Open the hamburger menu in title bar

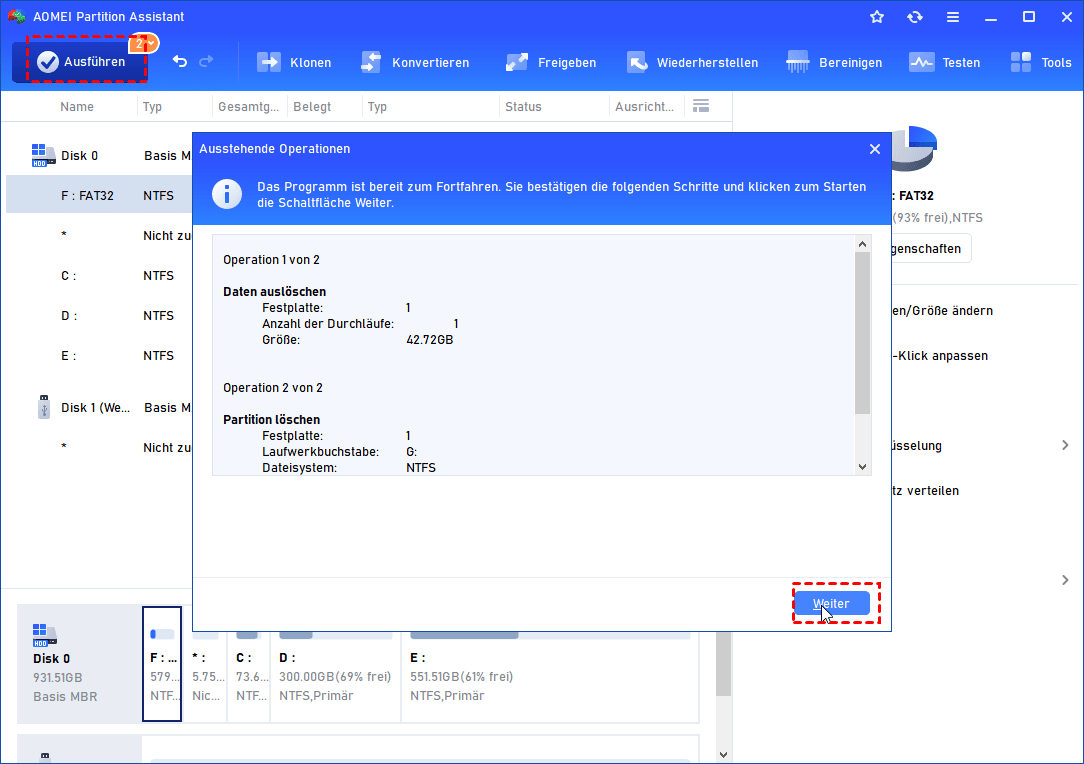pyautogui.click(x=953, y=17)
